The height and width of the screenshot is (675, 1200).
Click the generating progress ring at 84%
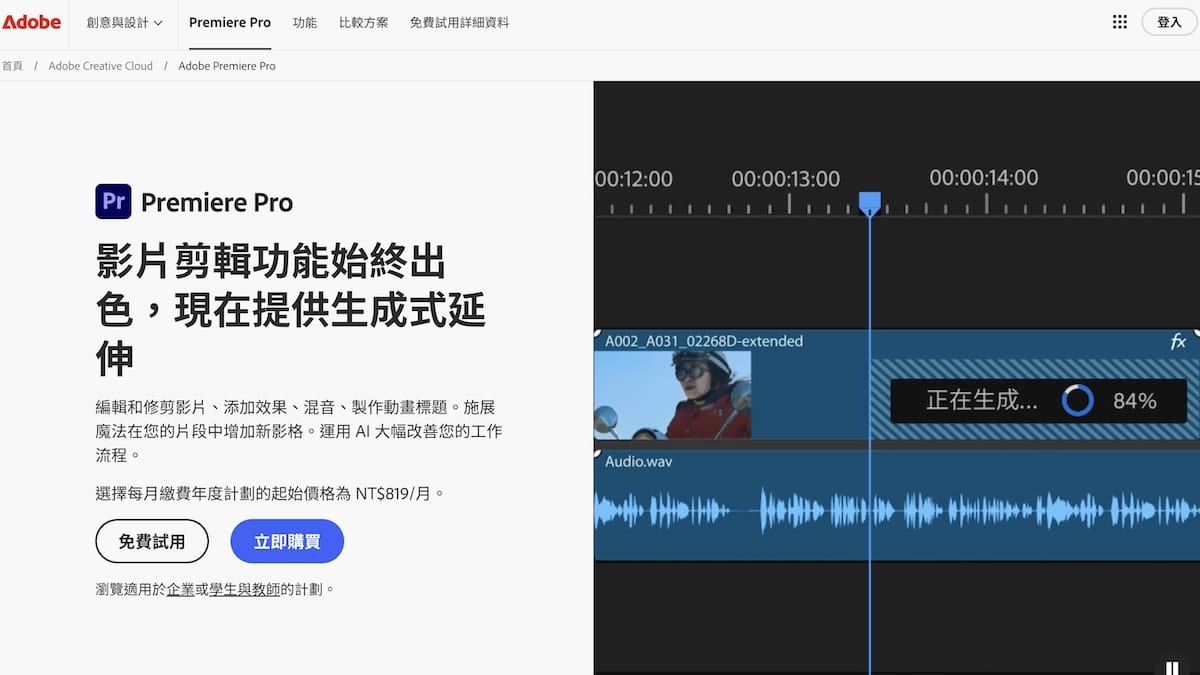(1078, 400)
